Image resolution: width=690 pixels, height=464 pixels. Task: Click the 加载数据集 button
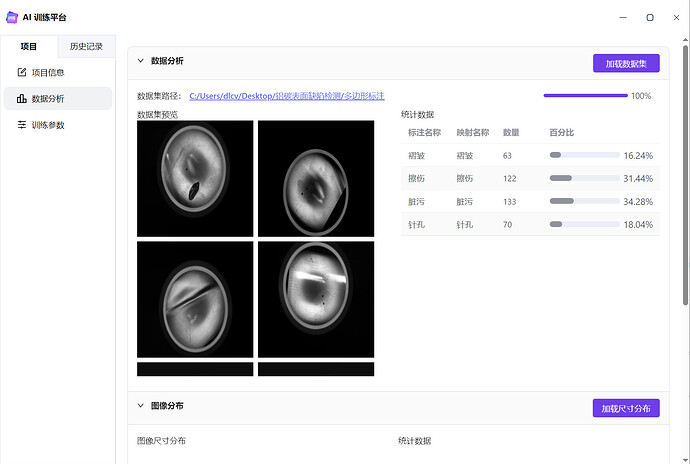coord(626,63)
